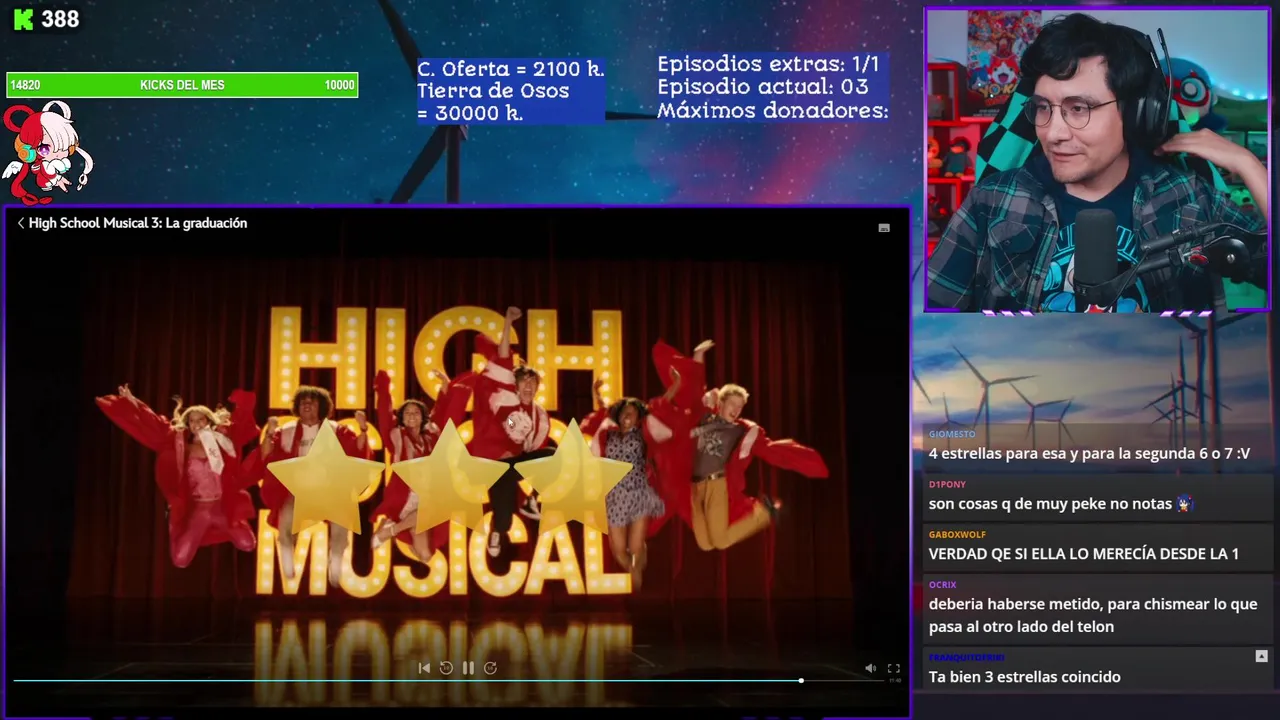The width and height of the screenshot is (1280, 720).
Task: Click the movie title 'High School Musical 3: La graduación'
Action: point(138,223)
